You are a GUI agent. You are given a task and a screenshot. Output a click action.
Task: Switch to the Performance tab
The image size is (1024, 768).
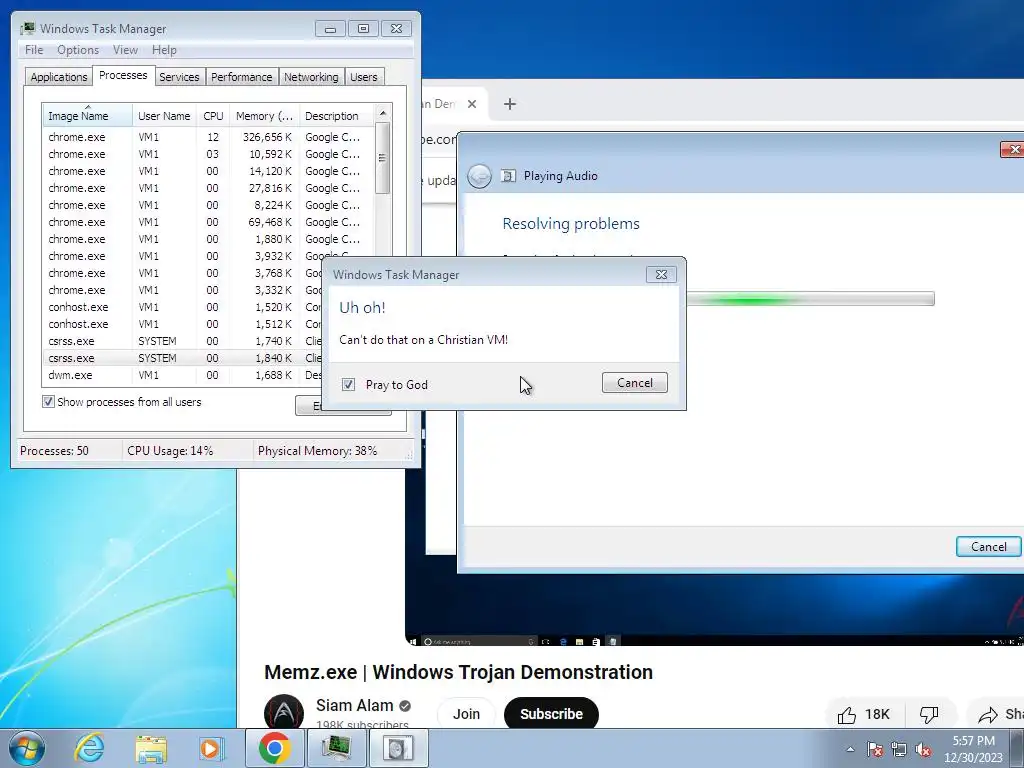[x=242, y=77]
